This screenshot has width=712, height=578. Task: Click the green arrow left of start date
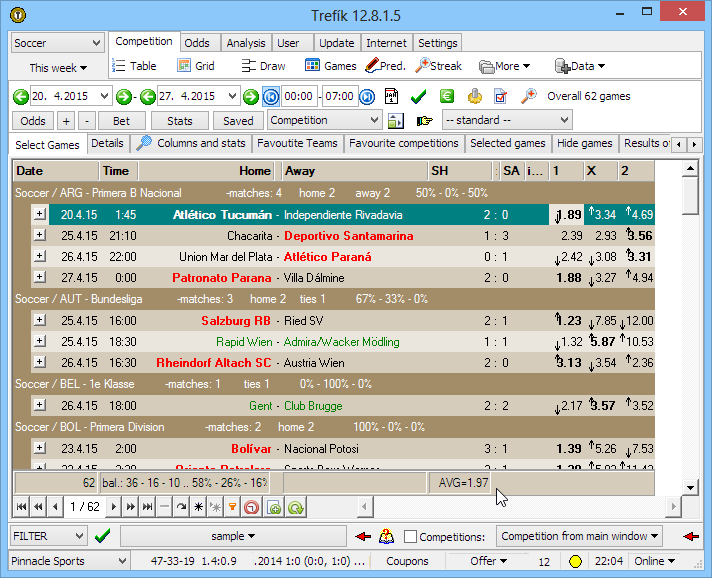point(20,96)
